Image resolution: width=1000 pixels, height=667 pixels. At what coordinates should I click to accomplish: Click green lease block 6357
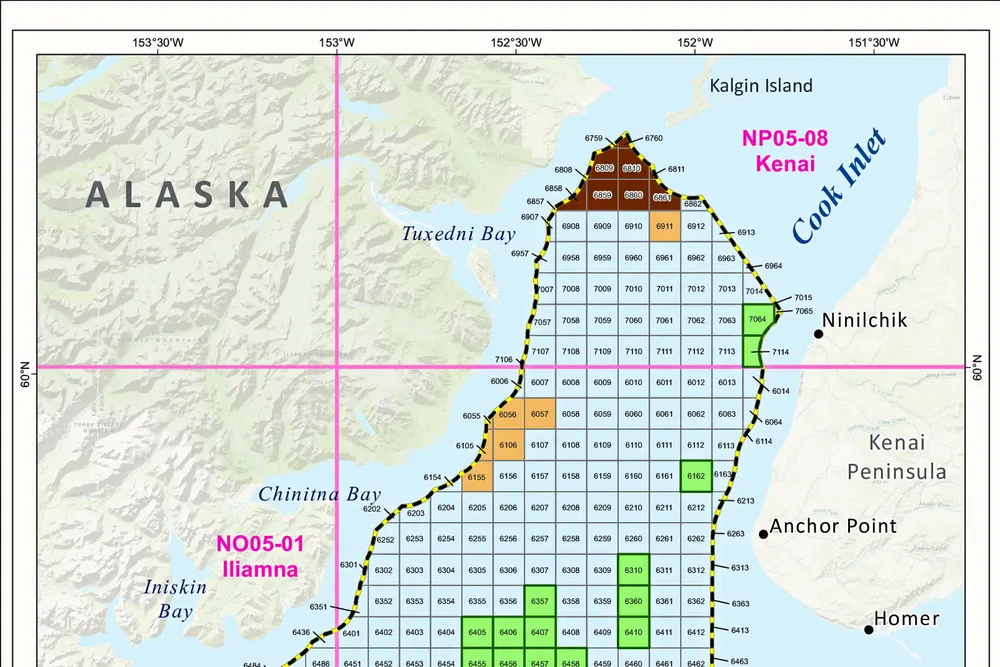[x=540, y=601]
